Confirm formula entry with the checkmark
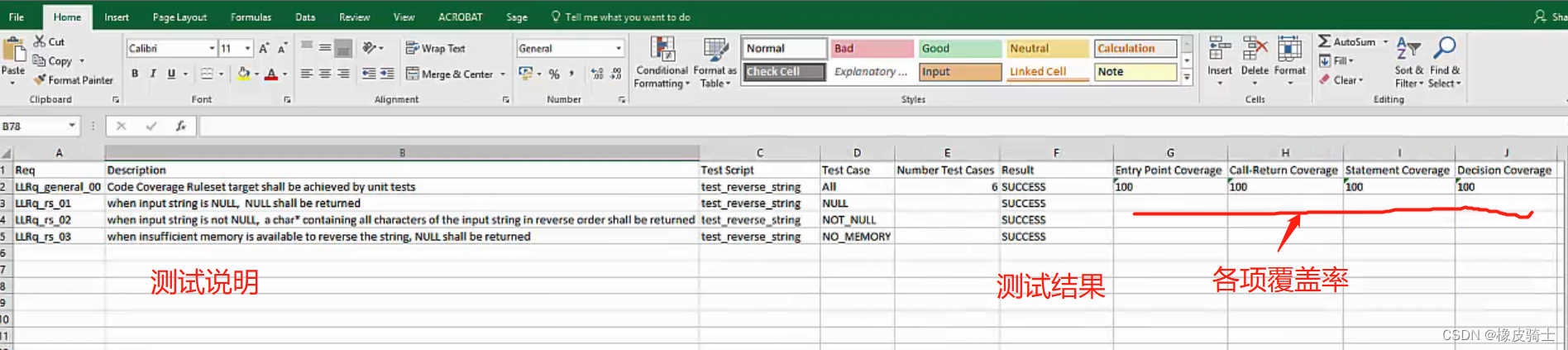The image size is (1568, 350). click(x=151, y=126)
